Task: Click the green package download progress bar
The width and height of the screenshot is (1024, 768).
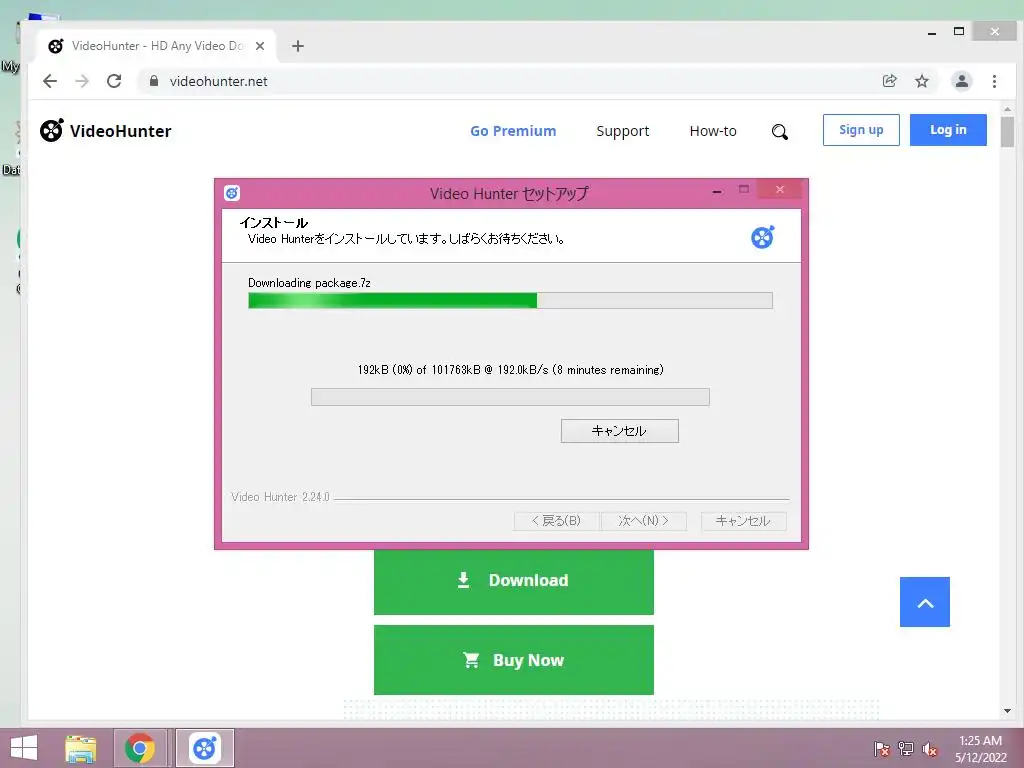Action: point(510,300)
